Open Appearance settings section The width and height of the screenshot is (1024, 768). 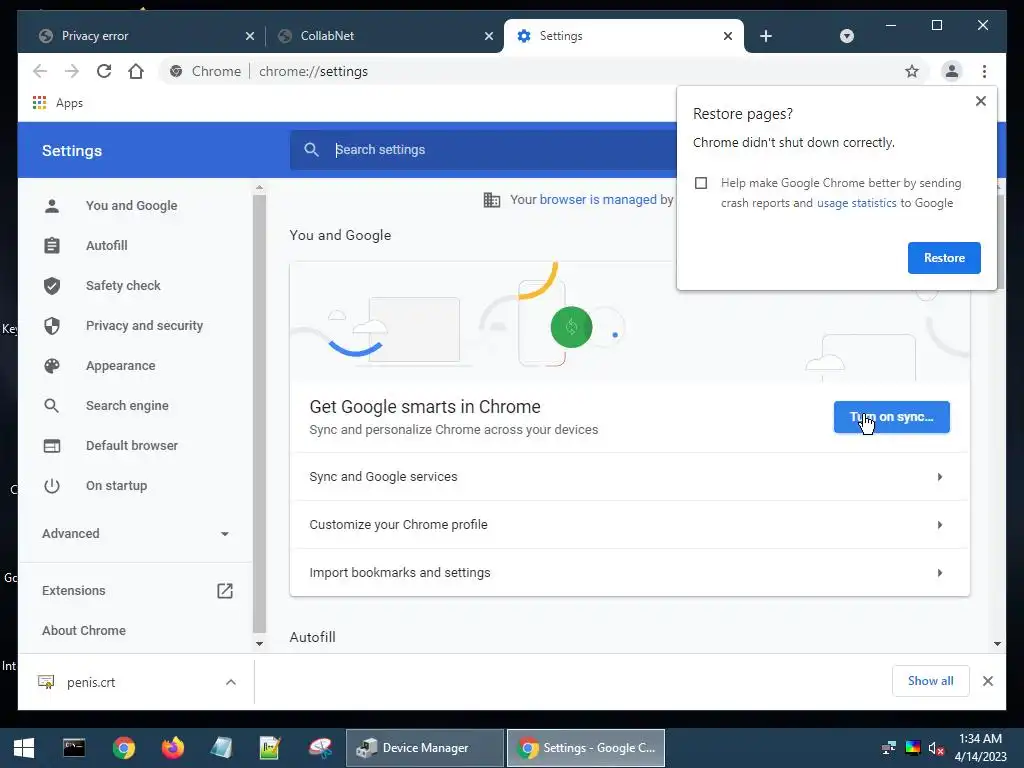(120, 366)
